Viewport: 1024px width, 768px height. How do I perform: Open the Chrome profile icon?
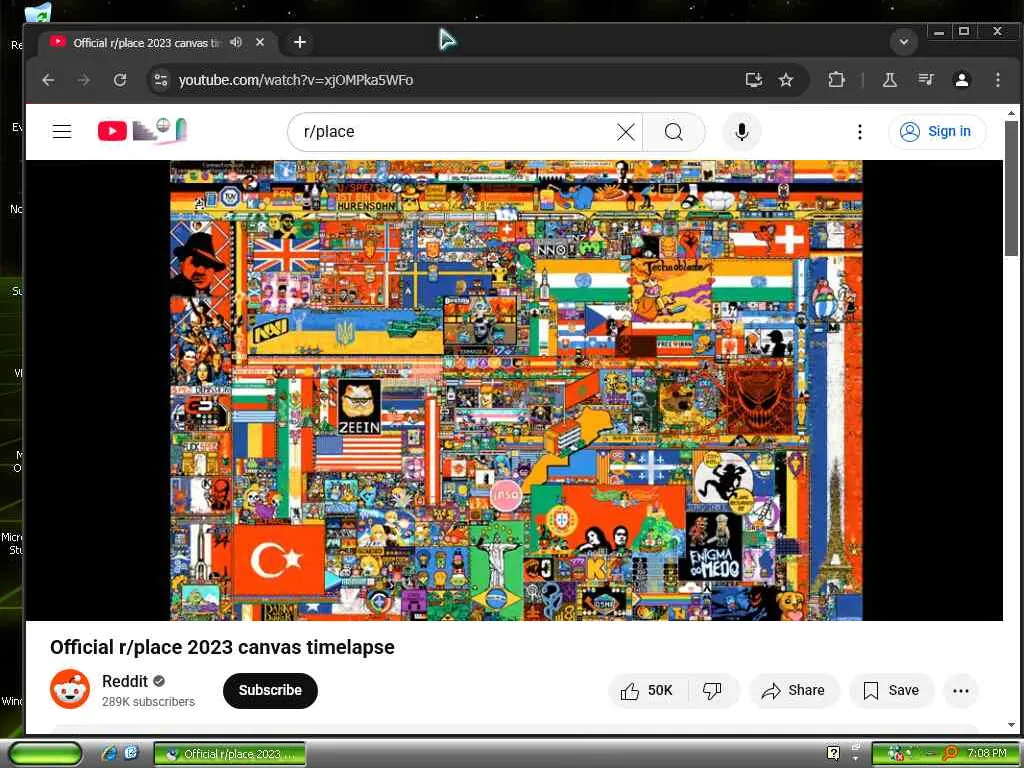click(x=961, y=80)
